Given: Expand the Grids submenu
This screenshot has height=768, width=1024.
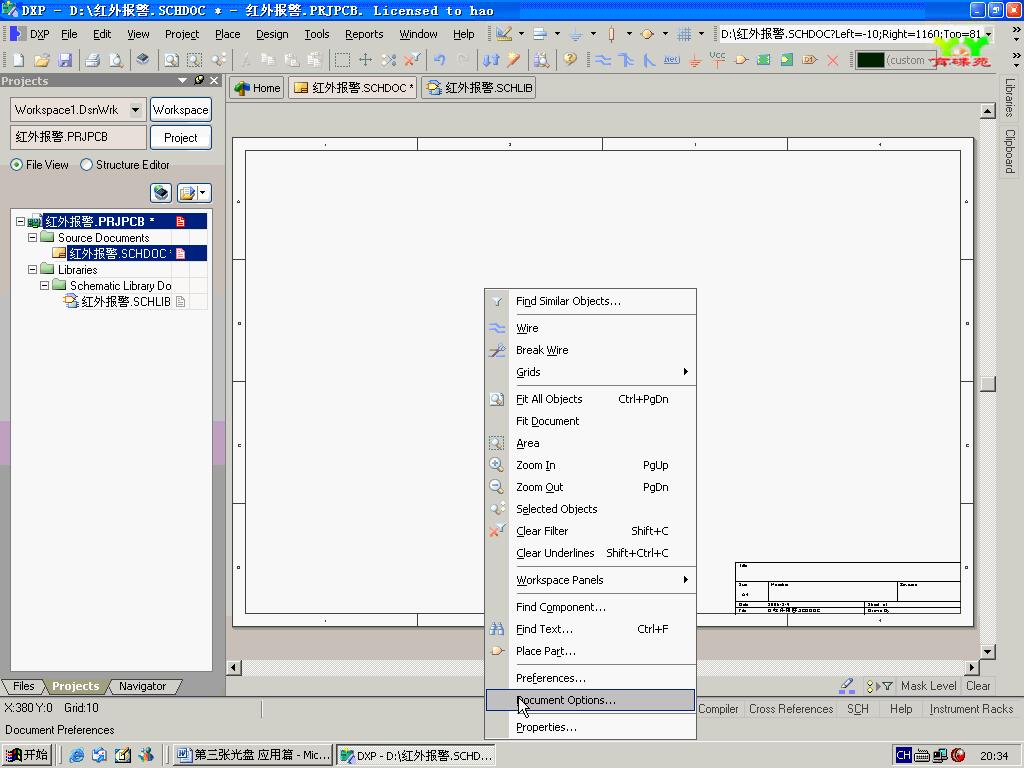Looking at the screenshot, I should [590, 372].
